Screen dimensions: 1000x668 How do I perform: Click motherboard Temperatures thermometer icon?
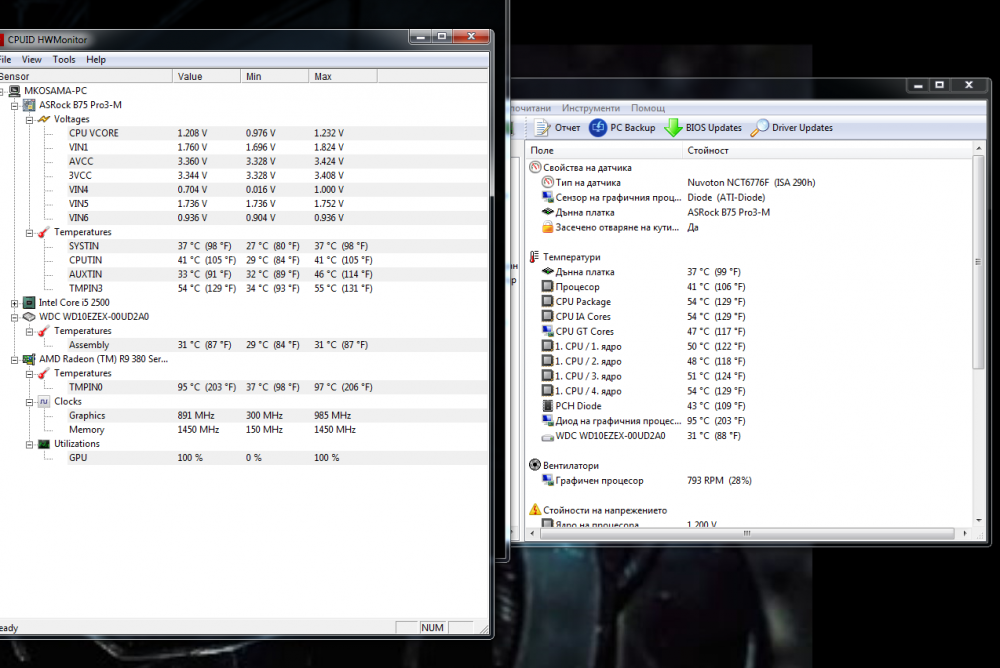tap(44, 232)
